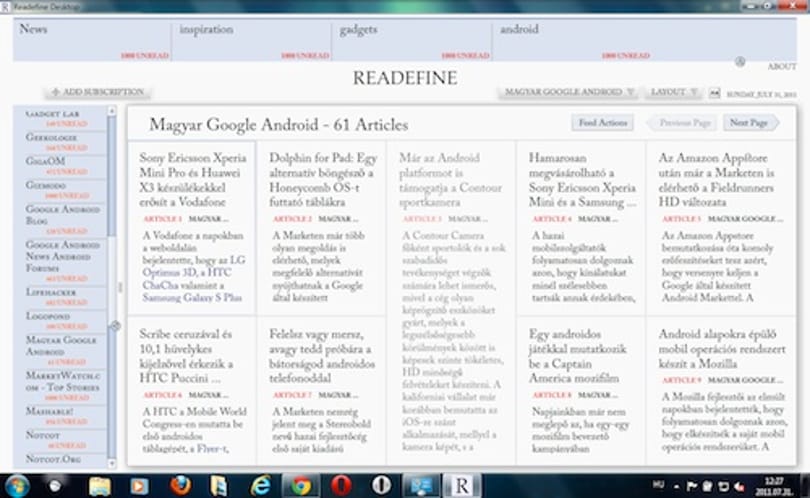Open article Hamarosan megvásárolható a Sony Ericsson
Screen dimensions: 810x498
[x=582, y=180]
